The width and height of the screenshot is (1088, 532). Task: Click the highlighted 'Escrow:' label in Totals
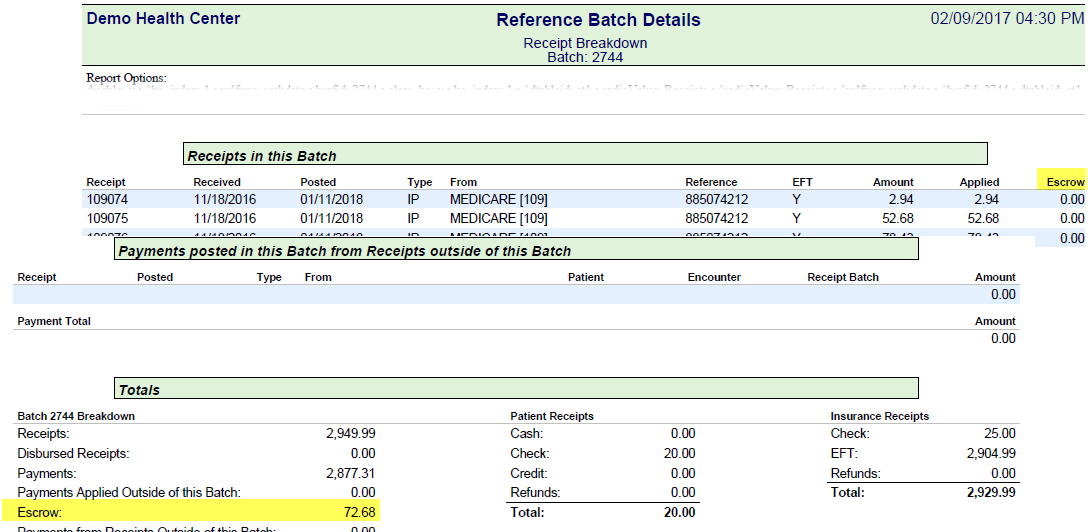click(40, 513)
